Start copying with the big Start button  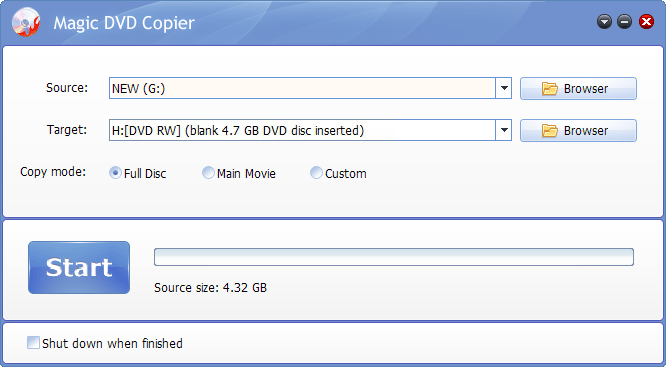(79, 268)
